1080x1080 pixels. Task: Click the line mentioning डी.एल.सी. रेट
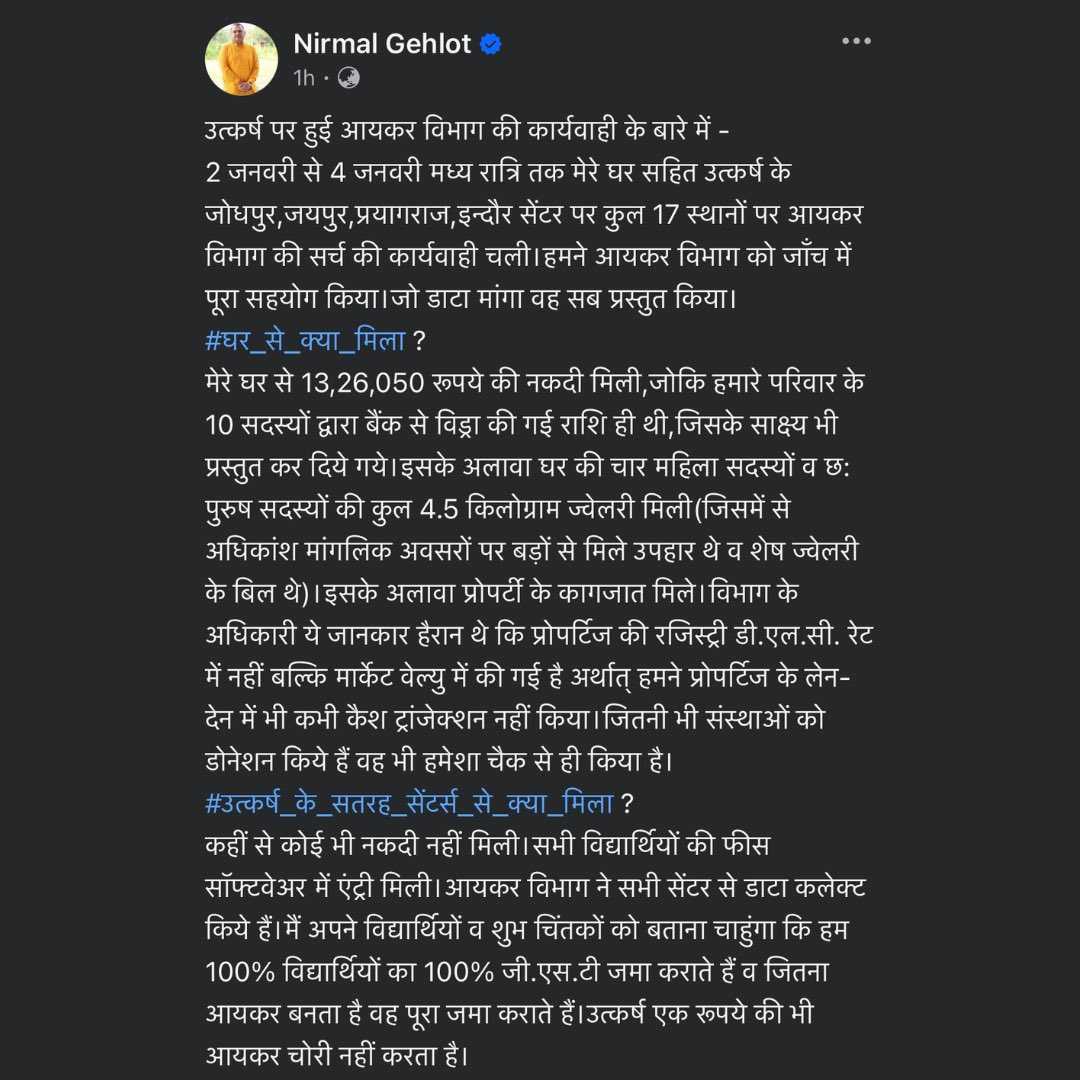(539, 635)
